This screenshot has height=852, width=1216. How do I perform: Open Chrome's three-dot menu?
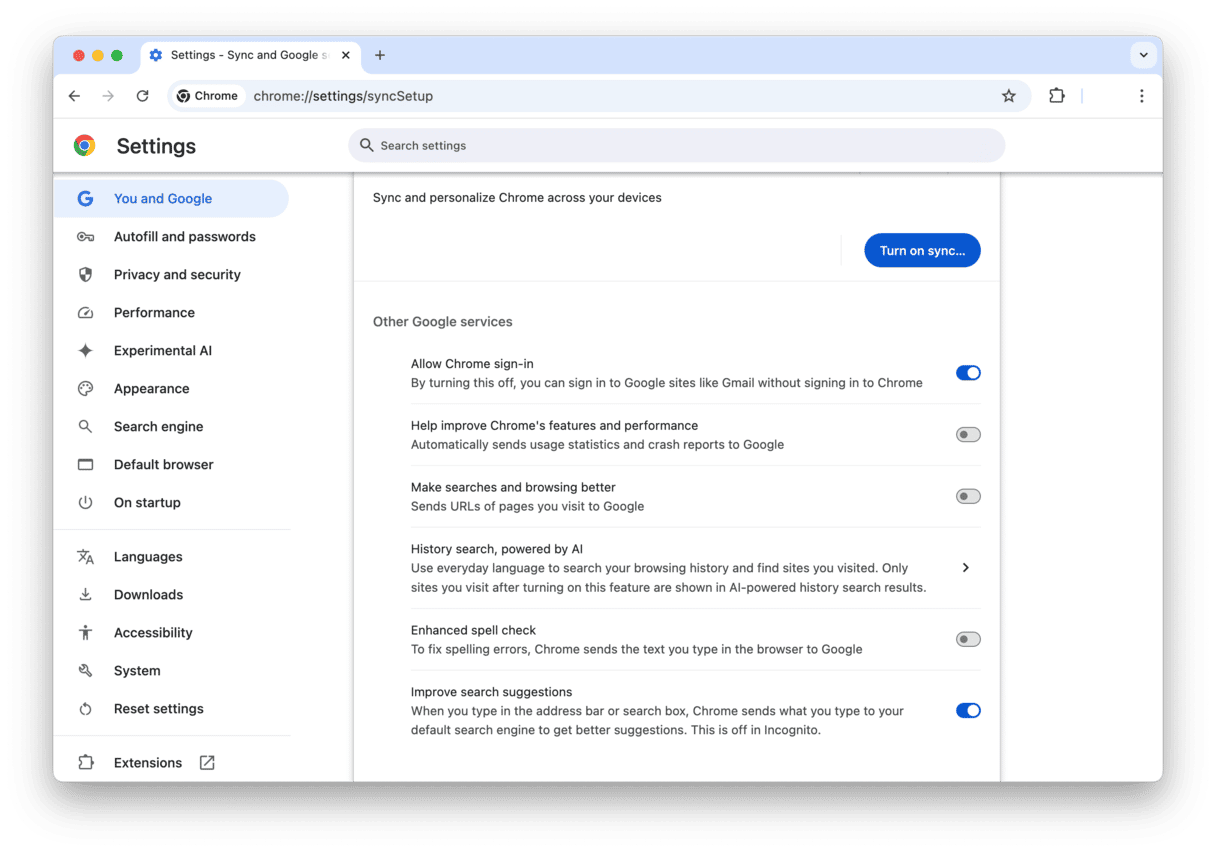coord(1141,96)
